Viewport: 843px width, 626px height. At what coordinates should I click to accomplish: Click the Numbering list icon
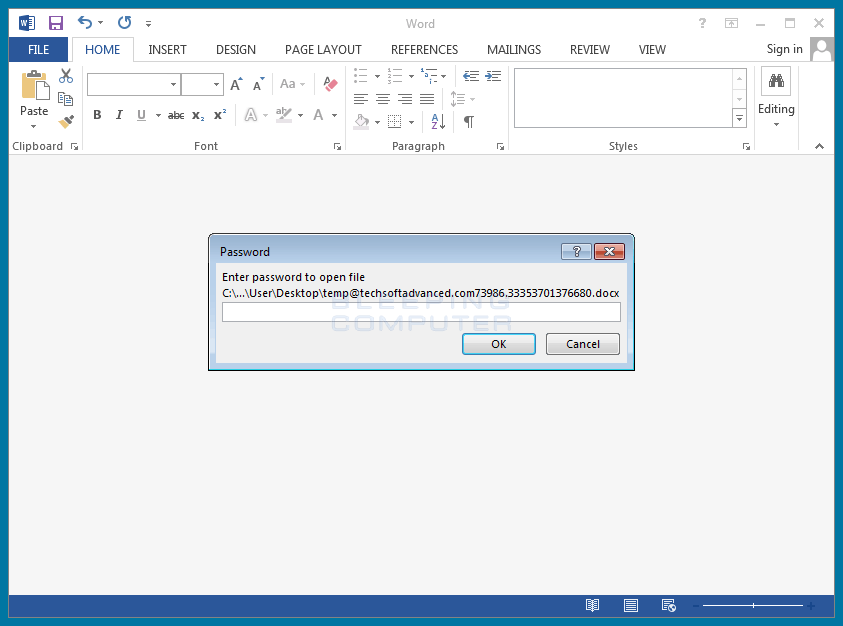point(395,75)
